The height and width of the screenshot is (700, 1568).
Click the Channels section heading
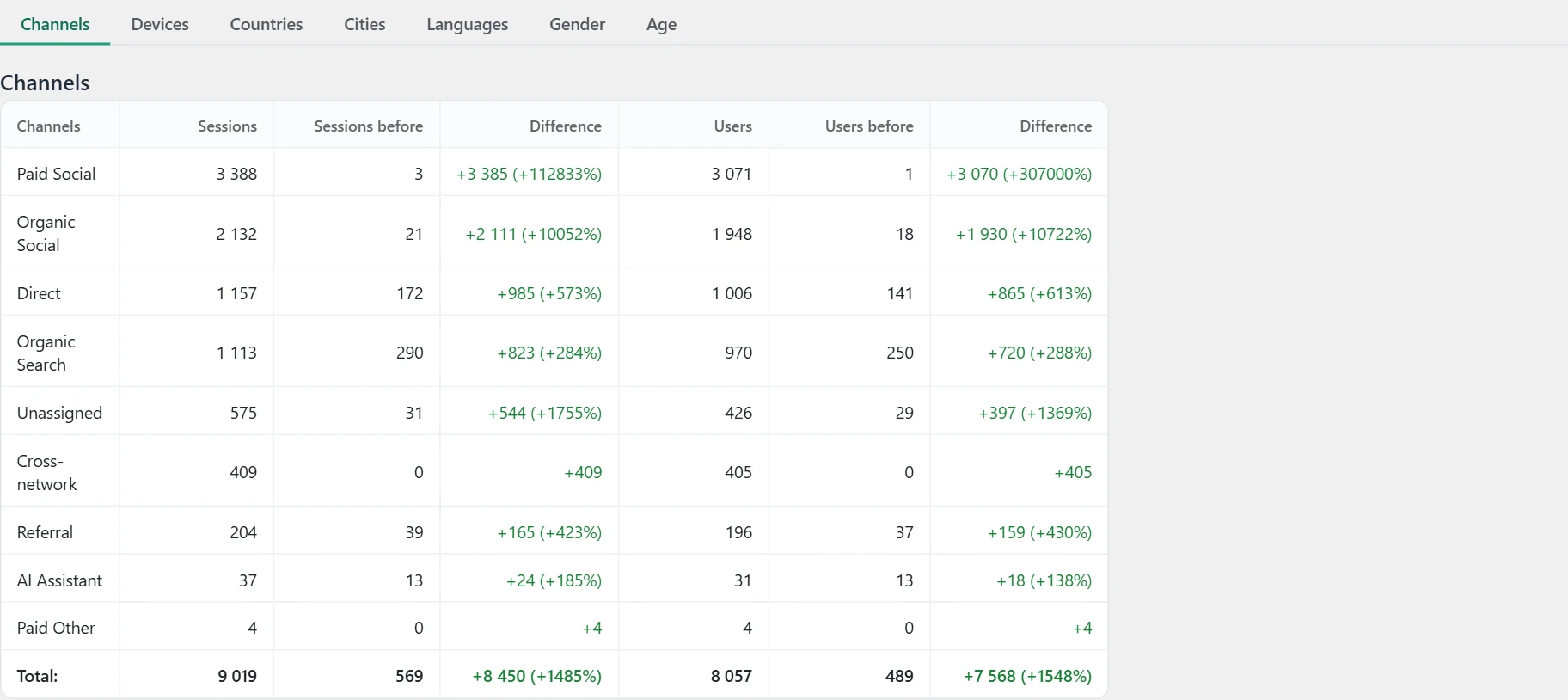tap(45, 83)
